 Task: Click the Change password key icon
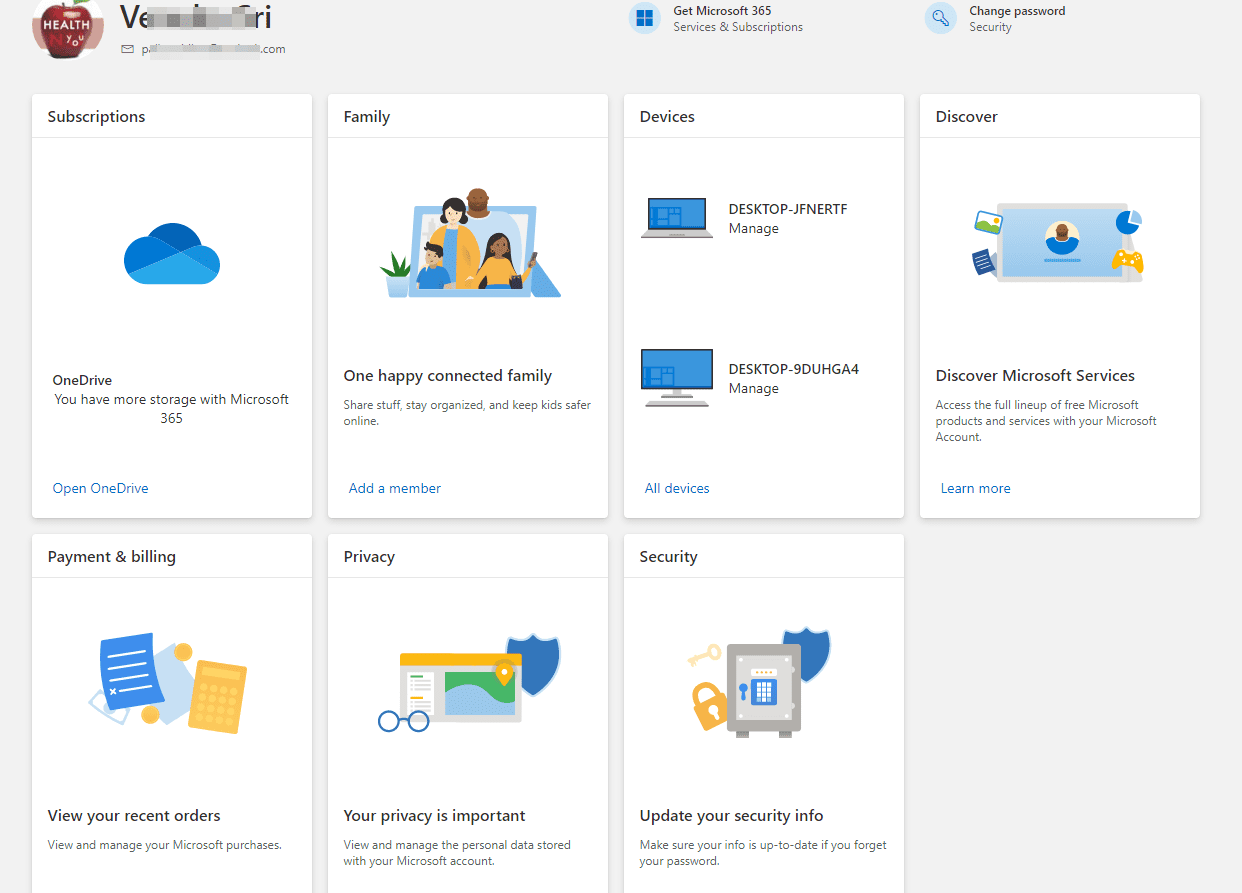click(940, 18)
